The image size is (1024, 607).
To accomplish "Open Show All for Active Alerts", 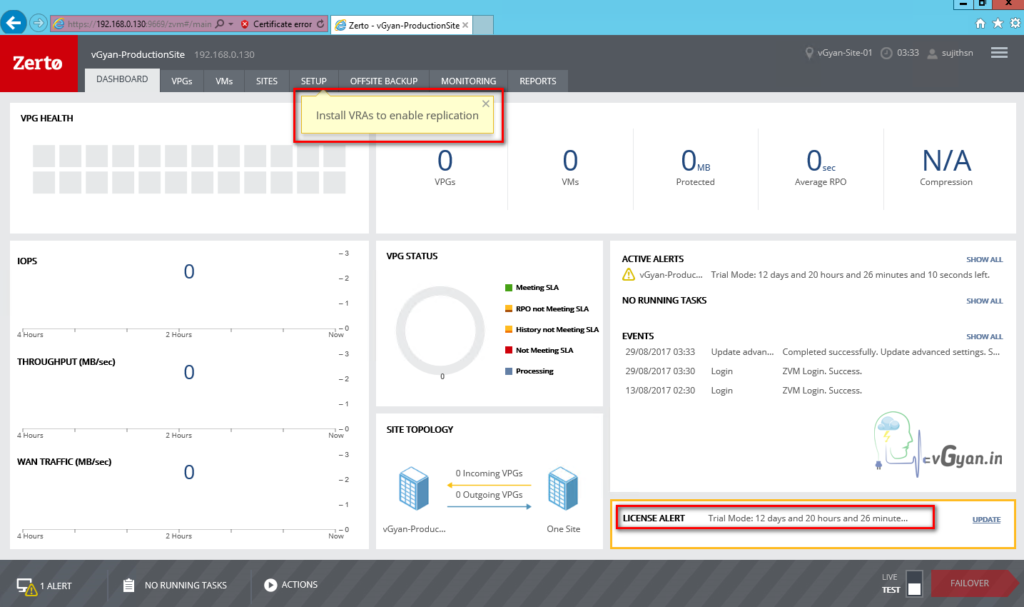I will (x=984, y=259).
